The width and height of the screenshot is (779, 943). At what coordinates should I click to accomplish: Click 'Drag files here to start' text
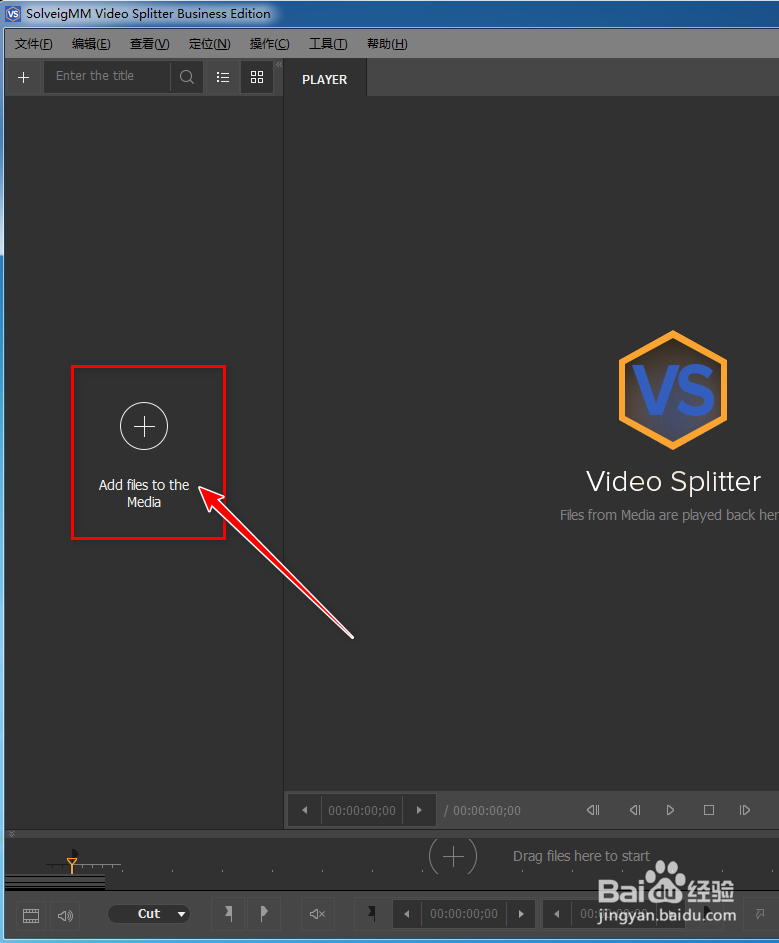(581, 856)
